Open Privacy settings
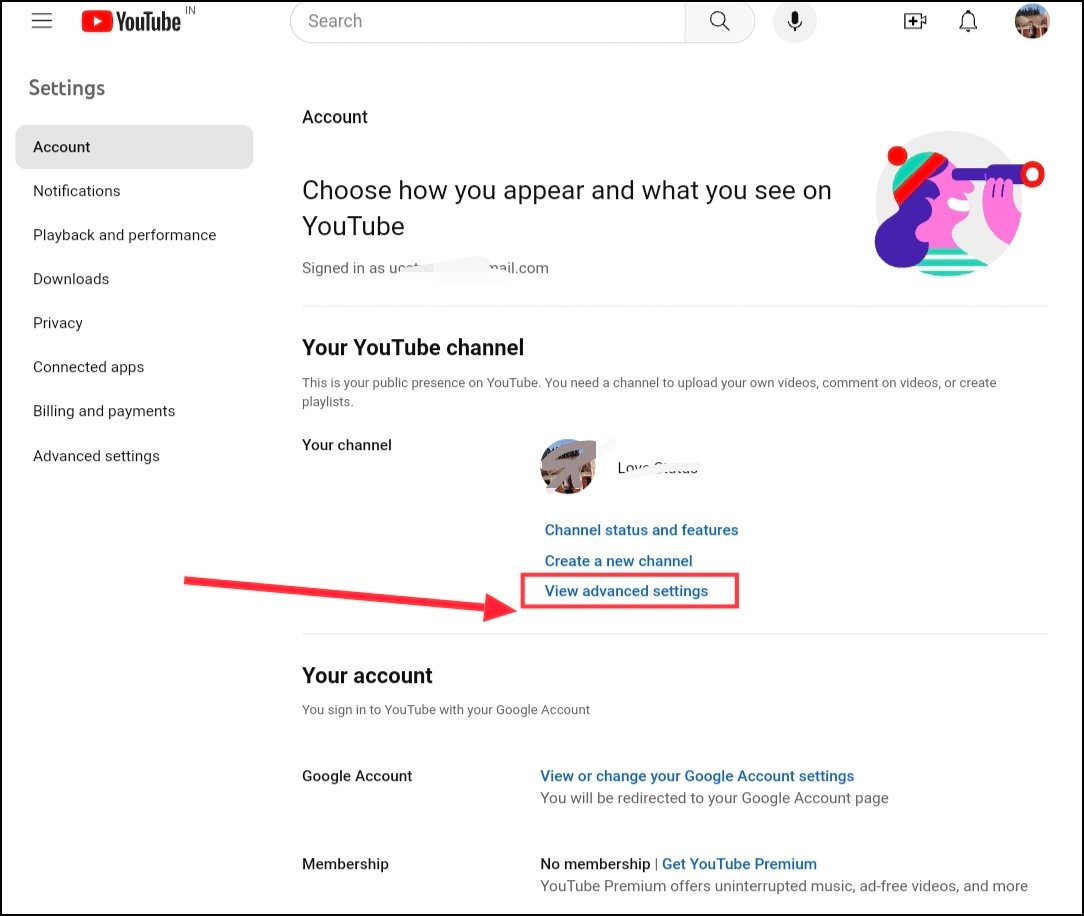Viewport: 1084px width, 916px height. (x=58, y=323)
